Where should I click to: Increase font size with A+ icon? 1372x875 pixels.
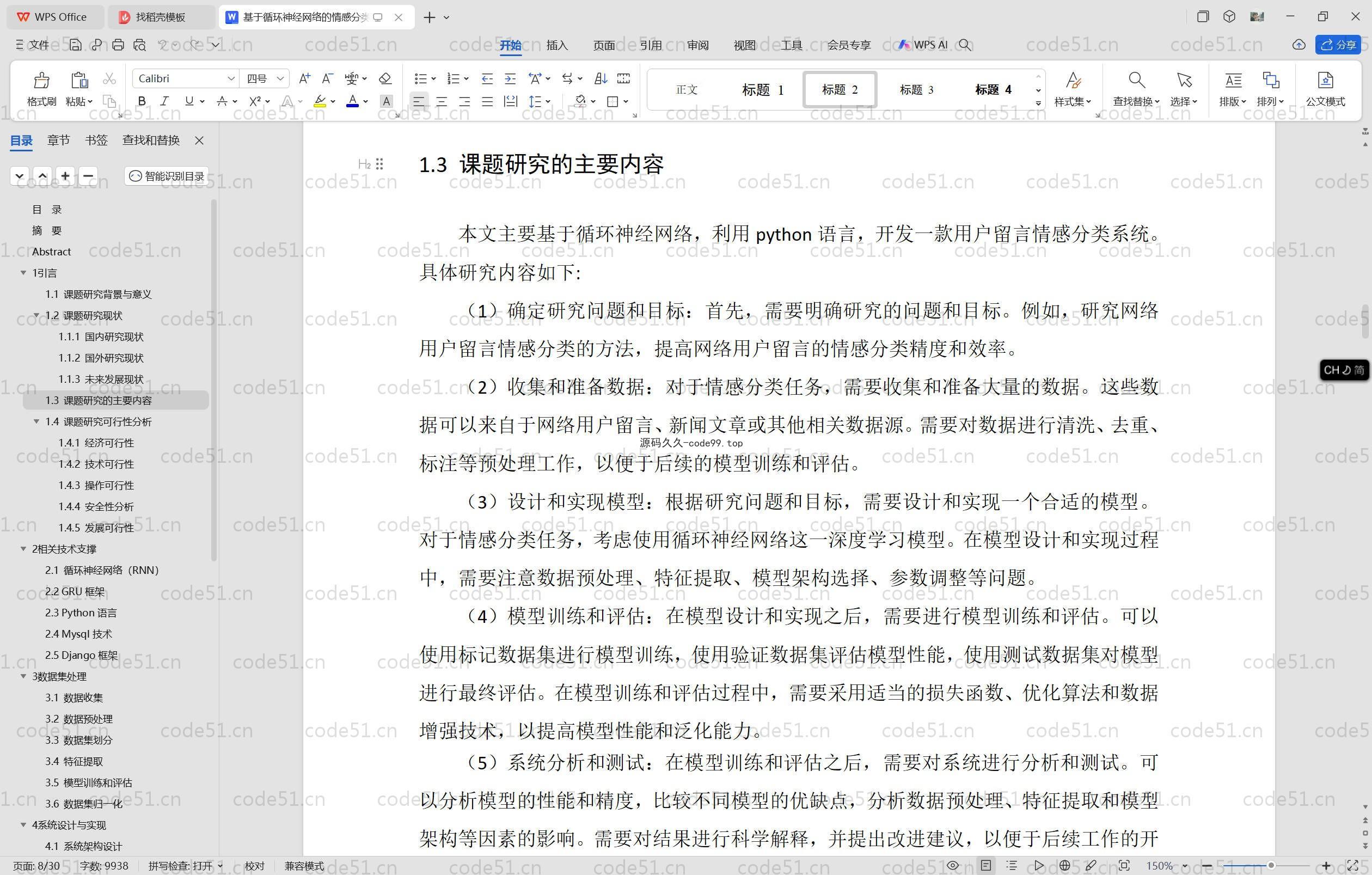tap(305, 78)
